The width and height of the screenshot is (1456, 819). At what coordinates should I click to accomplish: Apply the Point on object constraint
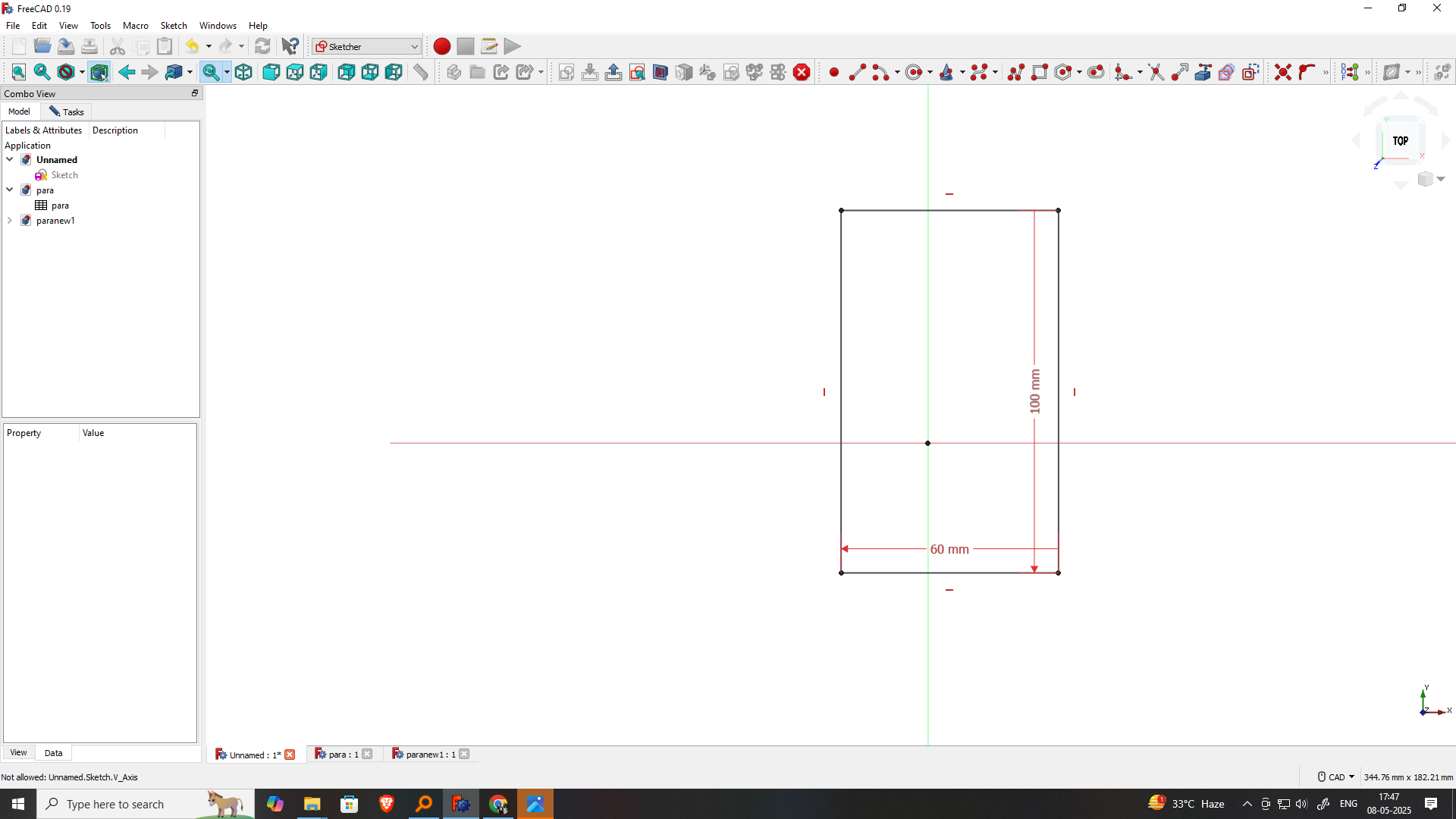[1307, 73]
